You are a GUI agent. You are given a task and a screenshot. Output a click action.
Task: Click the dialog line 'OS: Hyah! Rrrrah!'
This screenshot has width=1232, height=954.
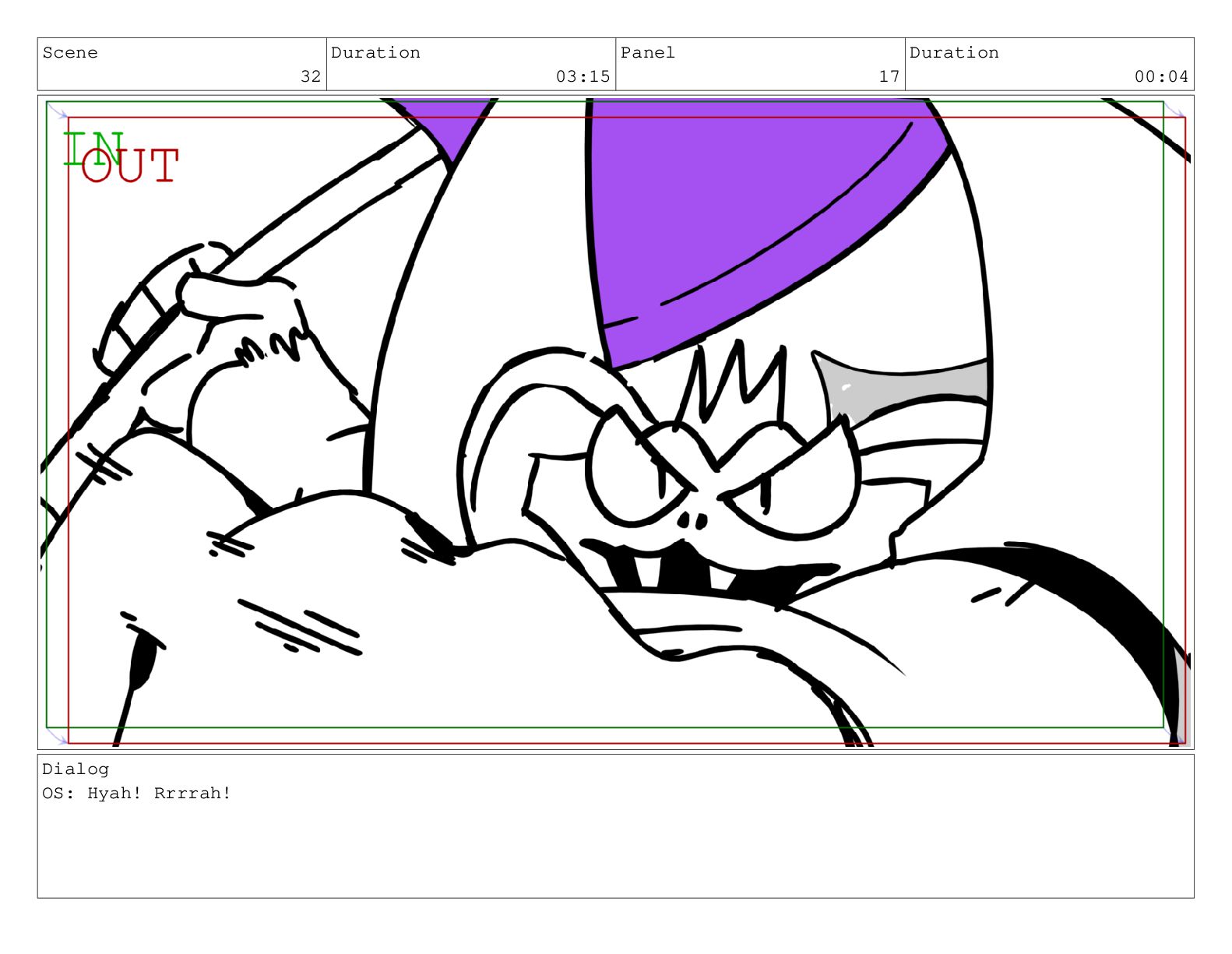(x=136, y=794)
